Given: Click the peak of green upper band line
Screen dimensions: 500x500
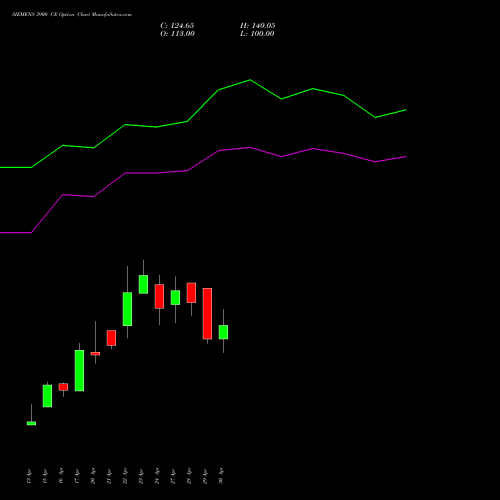Looking at the screenshot, I should [250, 80].
